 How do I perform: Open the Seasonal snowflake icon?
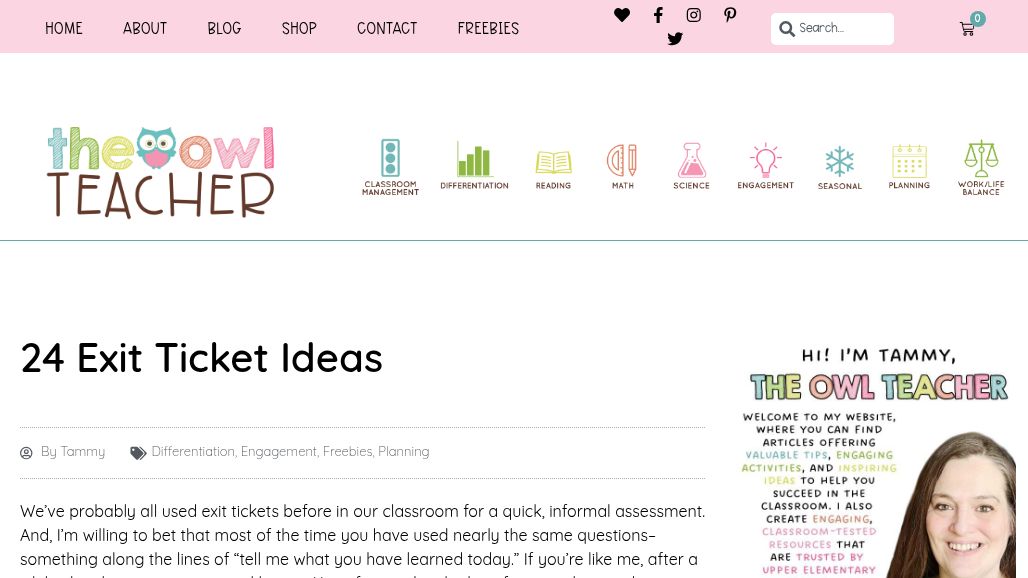tap(839, 161)
